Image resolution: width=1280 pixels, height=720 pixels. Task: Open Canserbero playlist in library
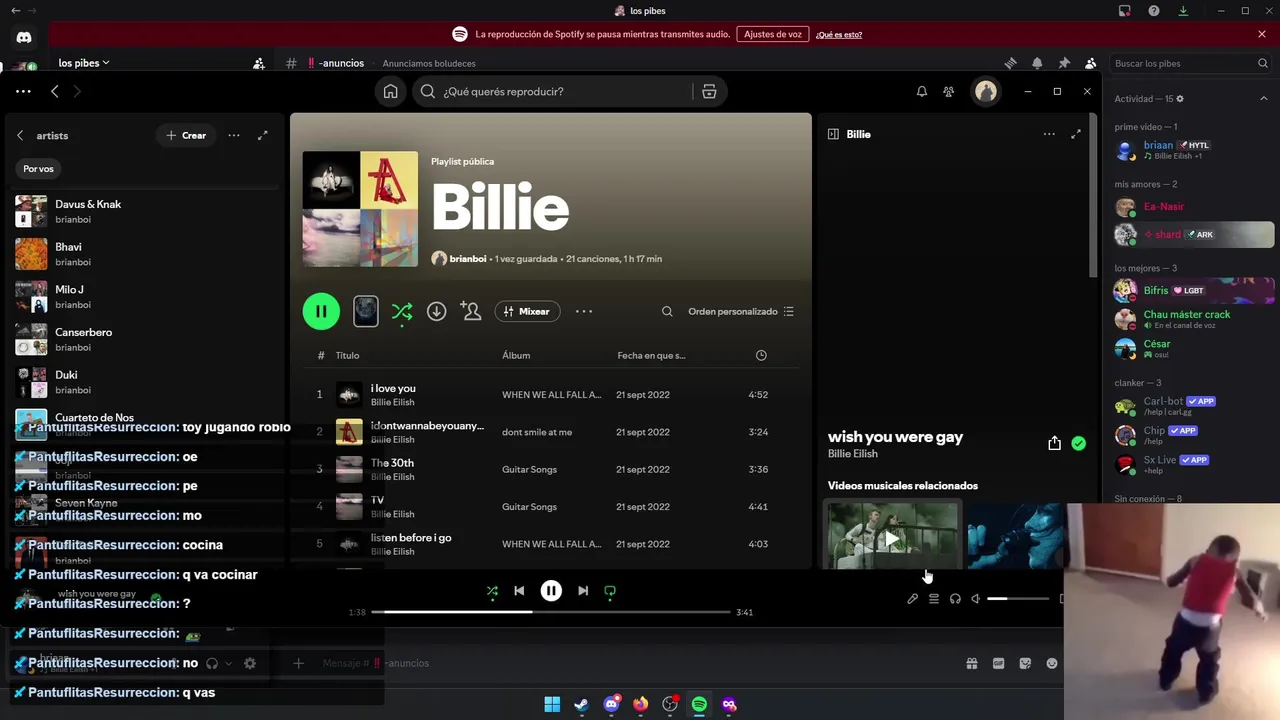(145, 339)
